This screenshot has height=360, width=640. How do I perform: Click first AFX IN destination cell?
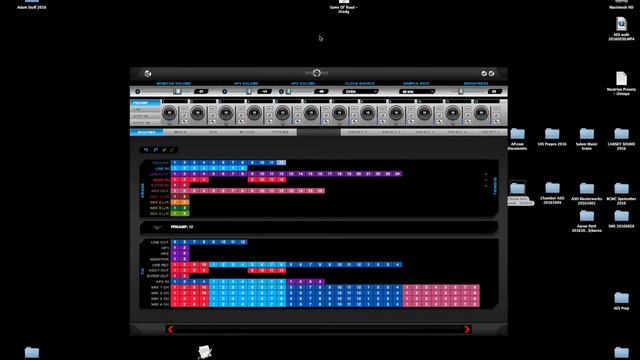[x=175, y=282]
